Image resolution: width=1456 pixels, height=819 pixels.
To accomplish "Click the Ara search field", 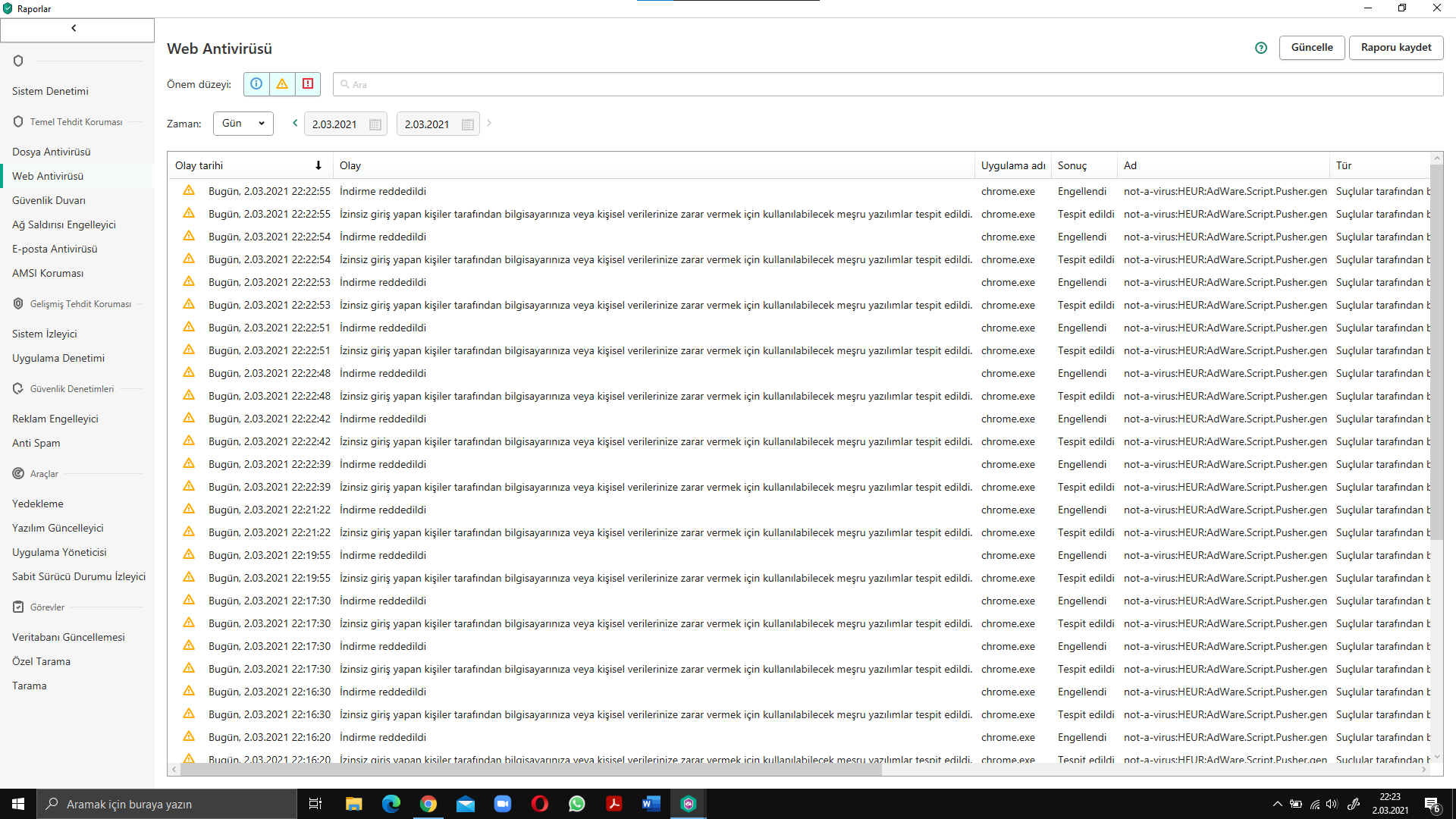I will 887,84.
